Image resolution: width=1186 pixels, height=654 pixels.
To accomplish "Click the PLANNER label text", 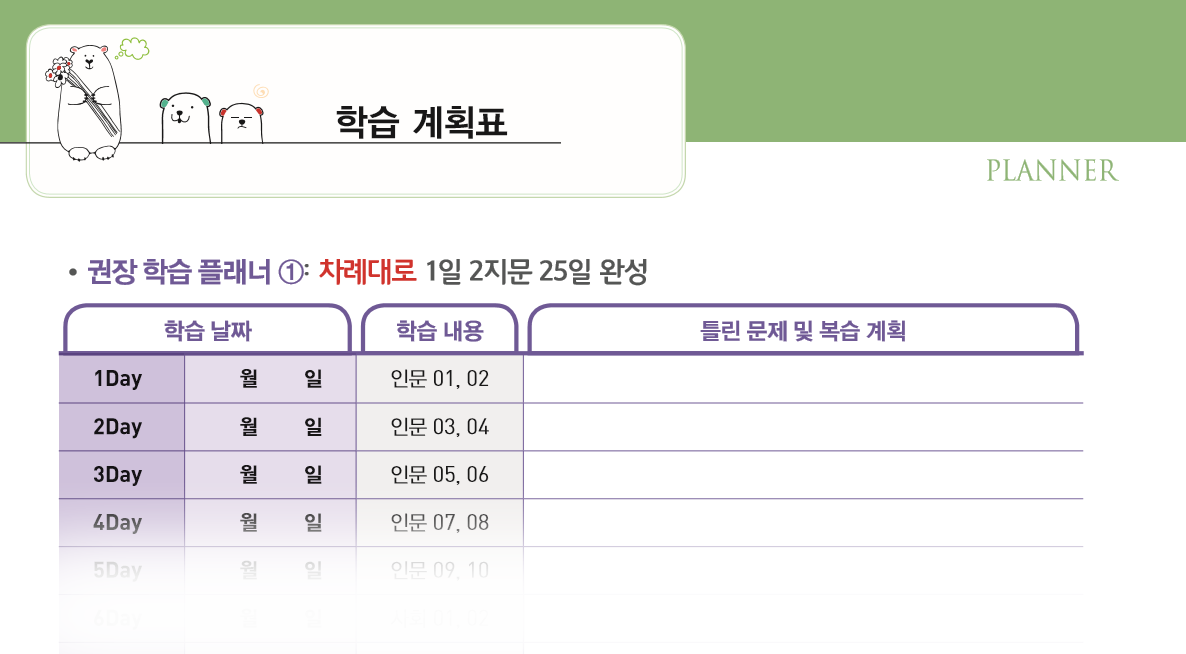I will pyautogui.click(x=1051, y=171).
